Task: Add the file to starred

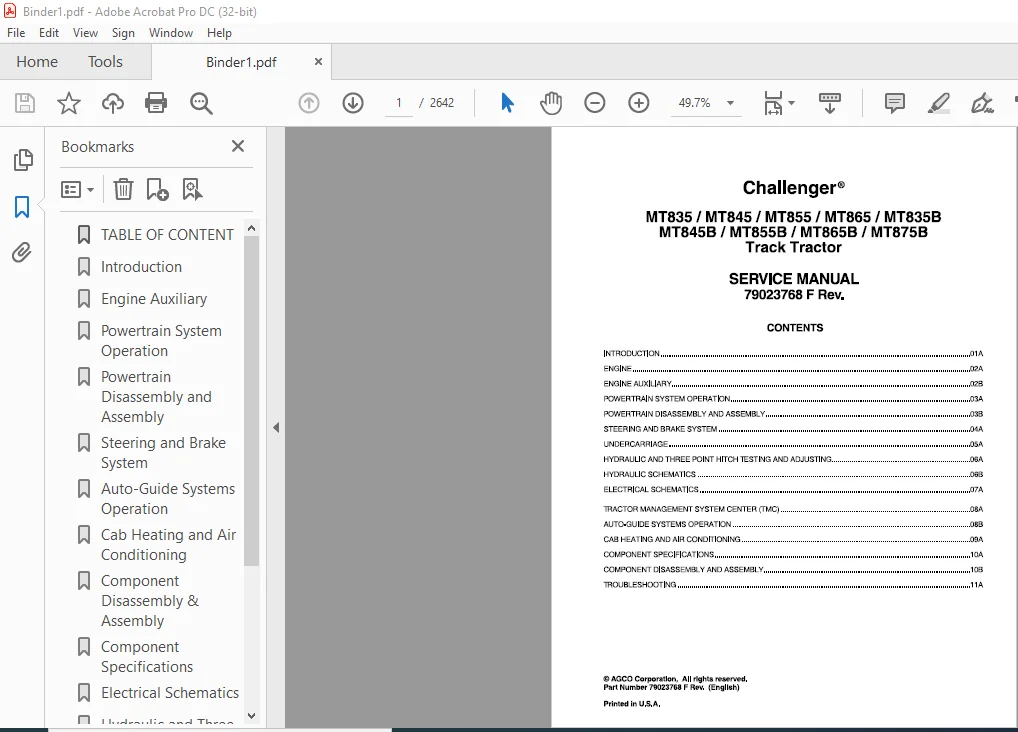Action: [69, 103]
